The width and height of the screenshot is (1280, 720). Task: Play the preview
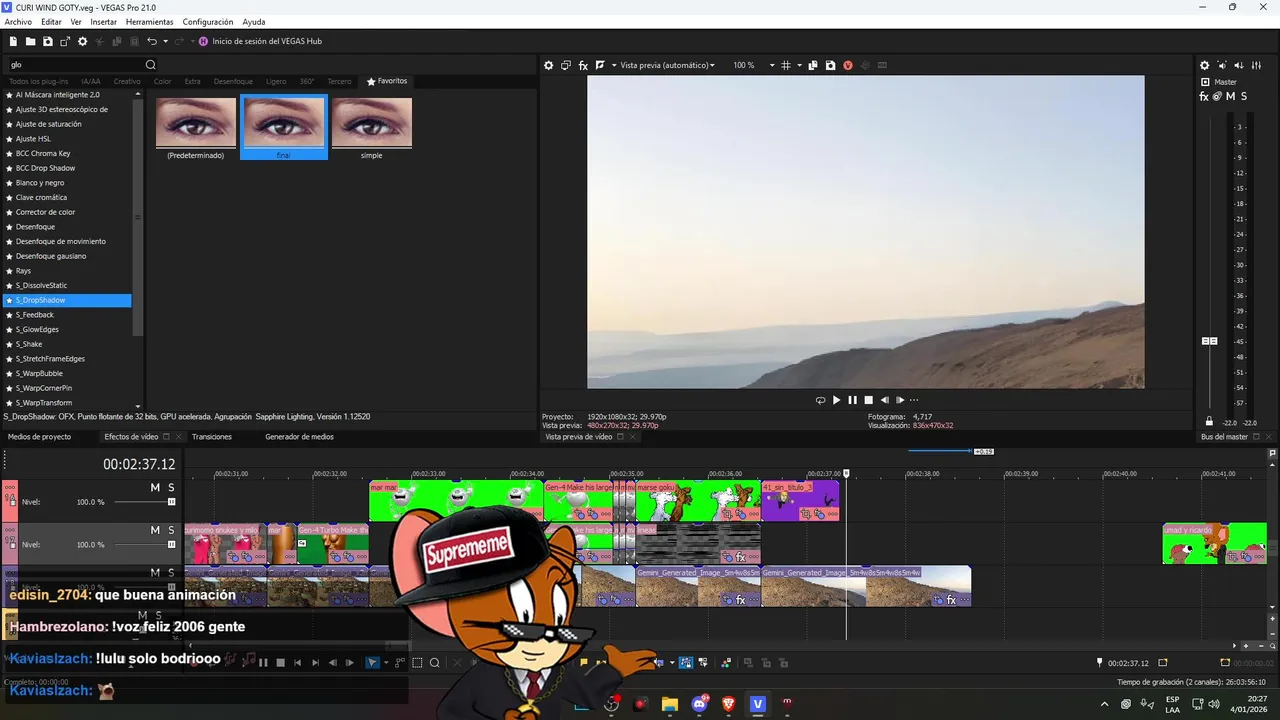pyautogui.click(x=837, y=400)
